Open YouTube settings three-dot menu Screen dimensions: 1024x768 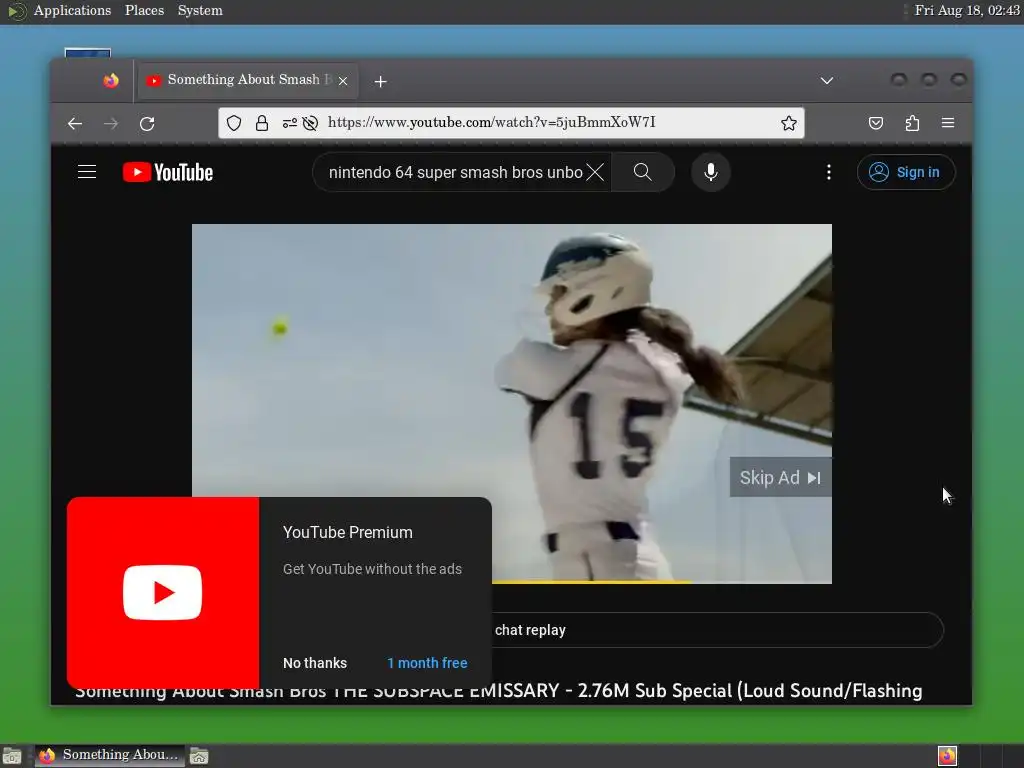point(829,172)
